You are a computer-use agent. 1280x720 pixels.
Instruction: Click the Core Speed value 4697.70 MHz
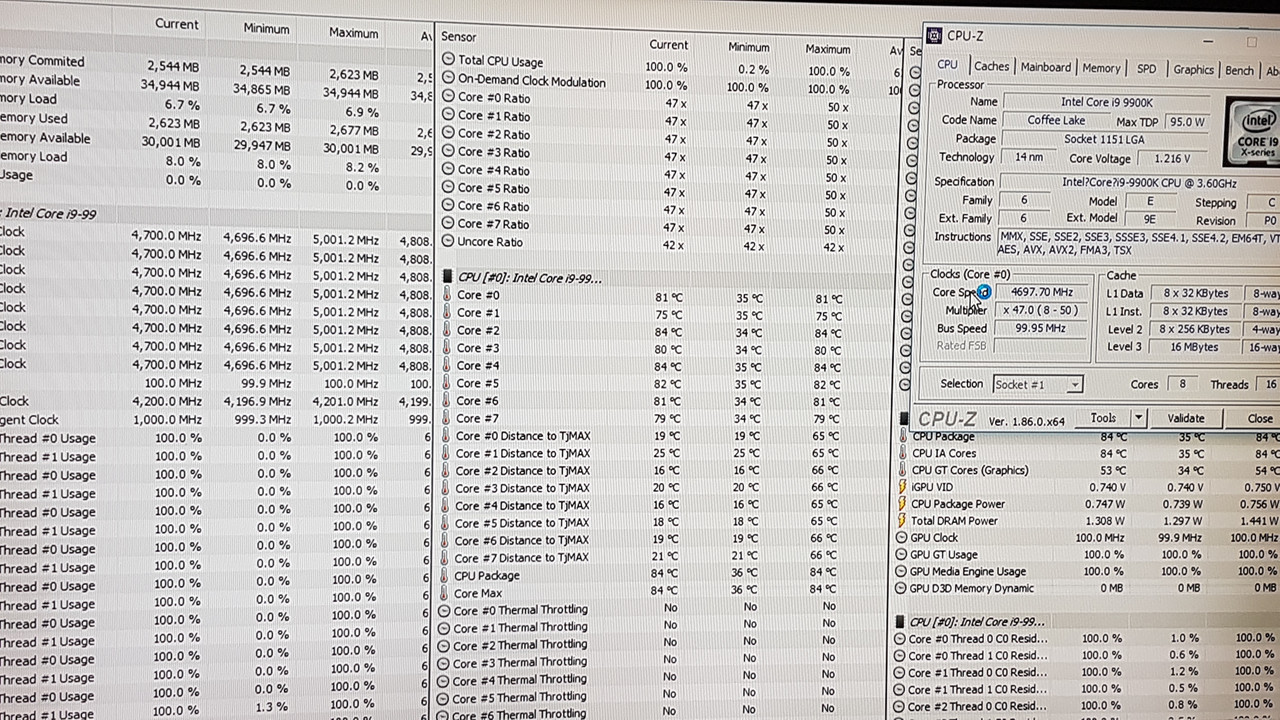[x=1042, y=292]
